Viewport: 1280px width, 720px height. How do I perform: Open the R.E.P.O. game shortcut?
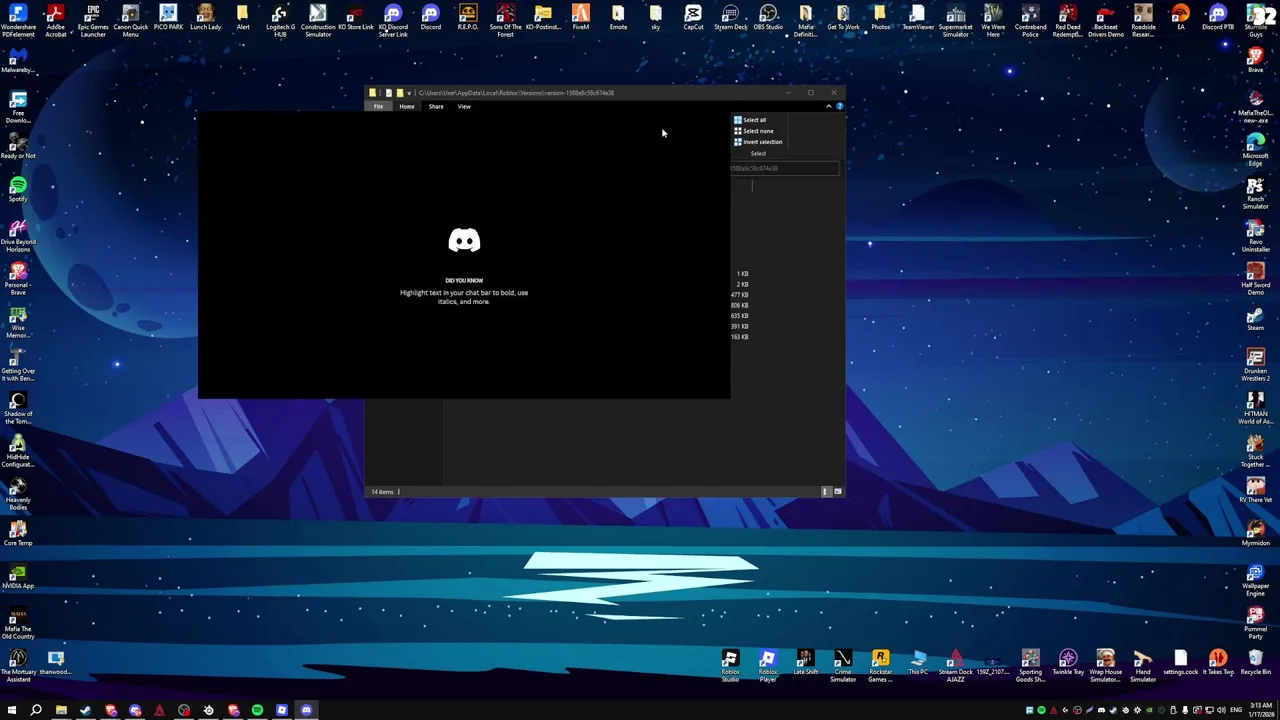point(468,18)
